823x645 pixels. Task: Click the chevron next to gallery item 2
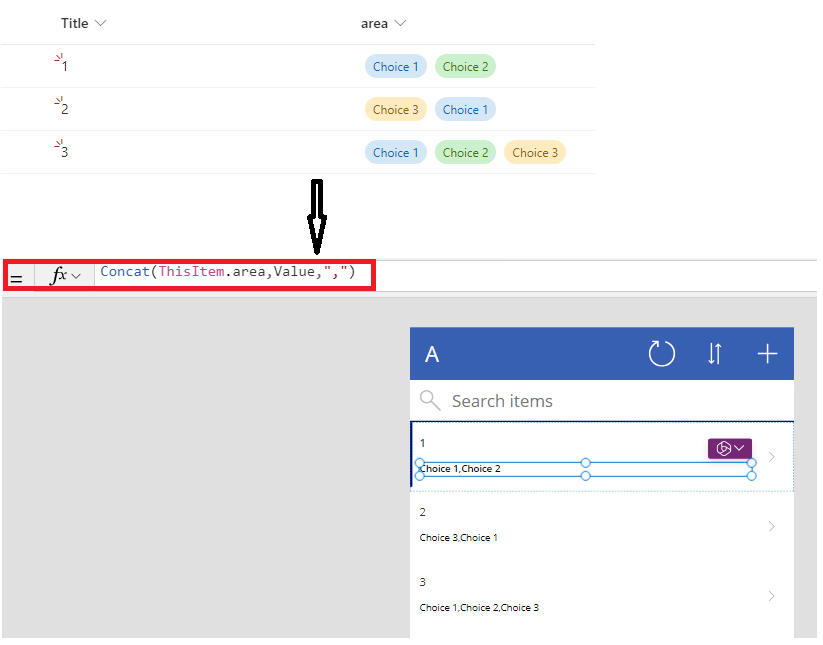[x=771, y=524]
